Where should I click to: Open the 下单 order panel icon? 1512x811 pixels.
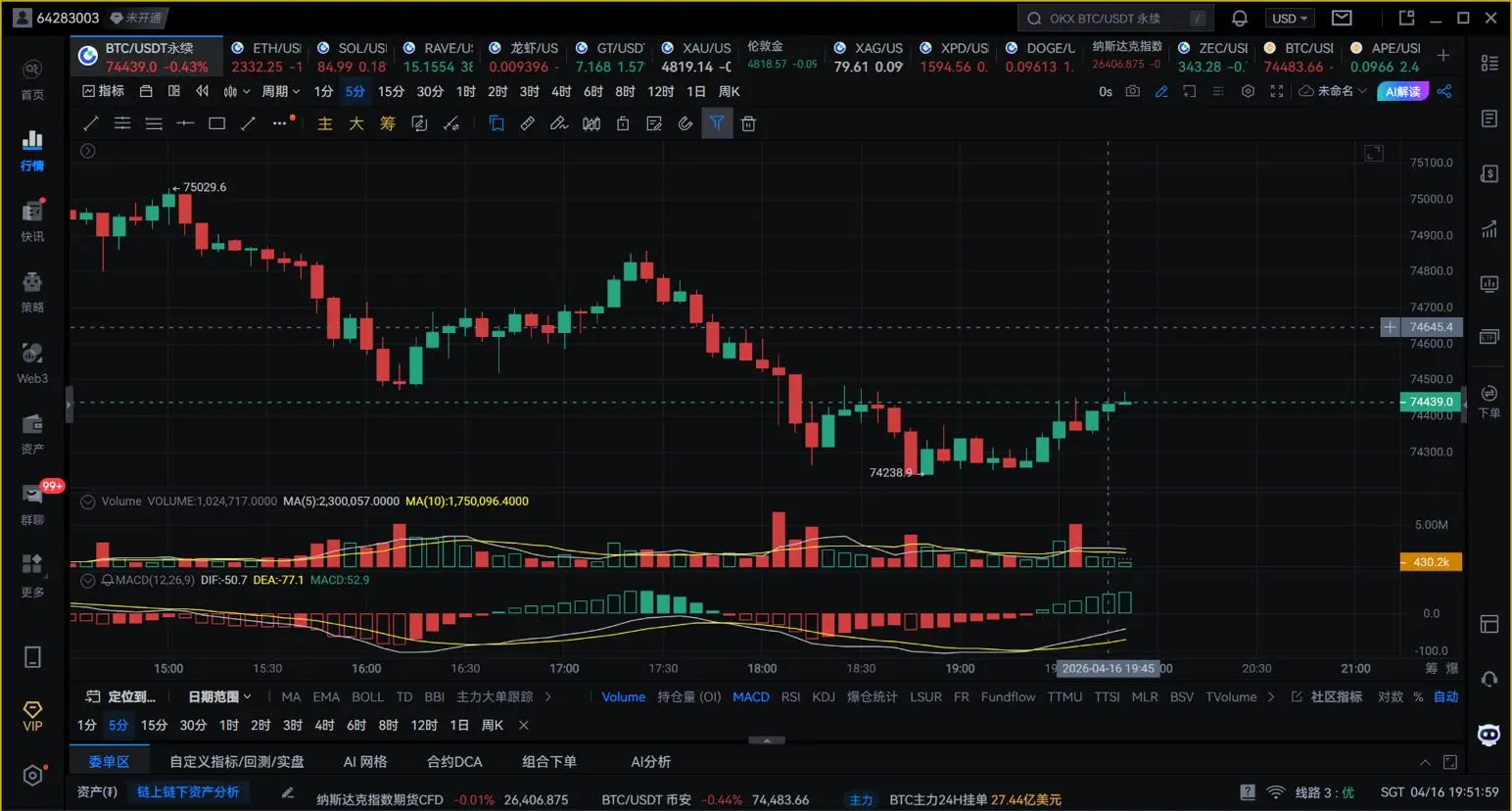tap(1488, 401)
